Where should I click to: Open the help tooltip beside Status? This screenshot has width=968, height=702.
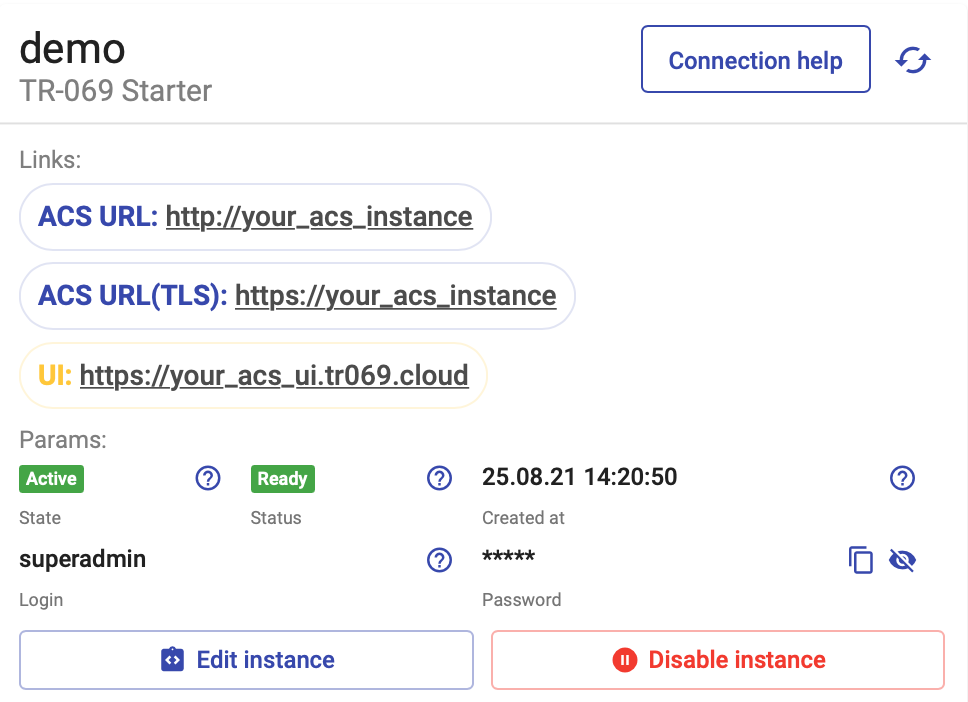pyautogui.click(x=439, y=478)
